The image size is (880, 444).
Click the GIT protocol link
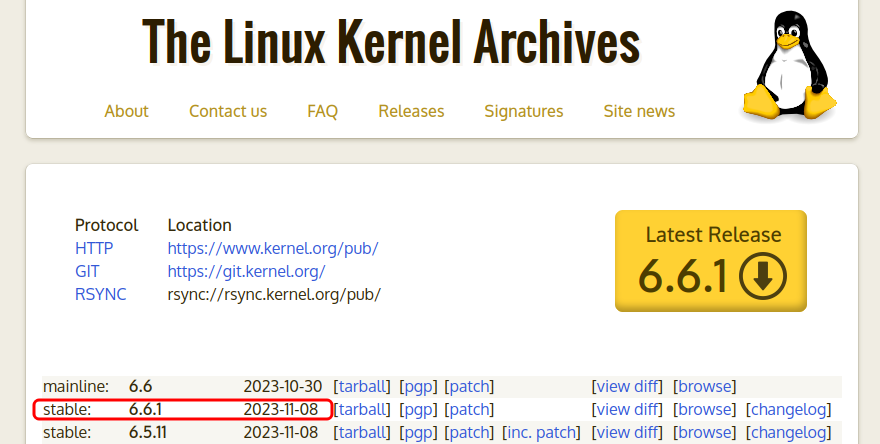[x=87, y=271]
